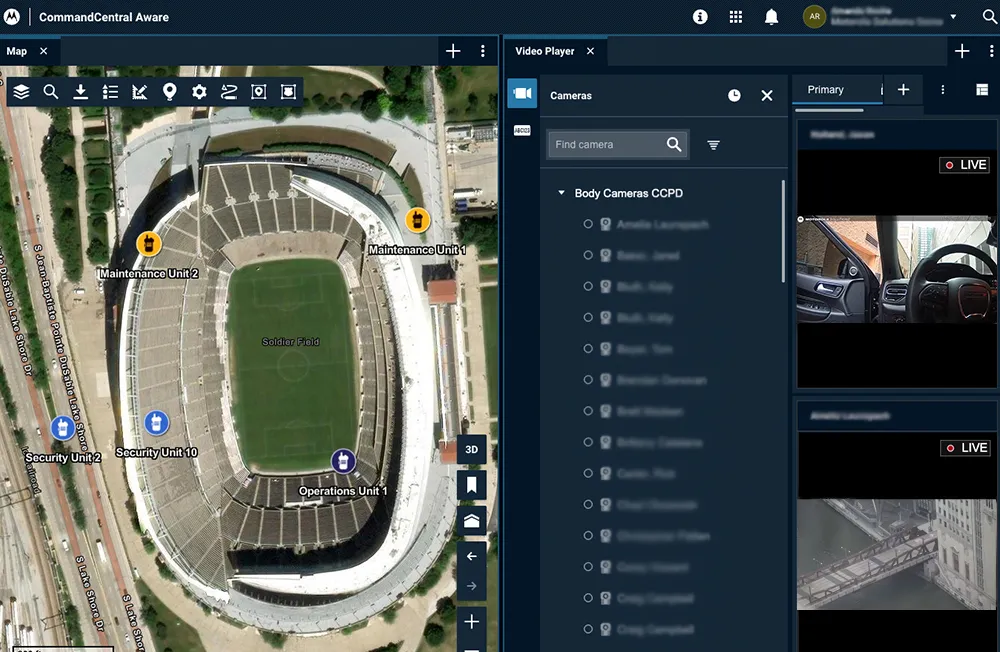Switch to the Video Player tab
The width and height of the screenshot is (1000, 652).
coord(547,51)
